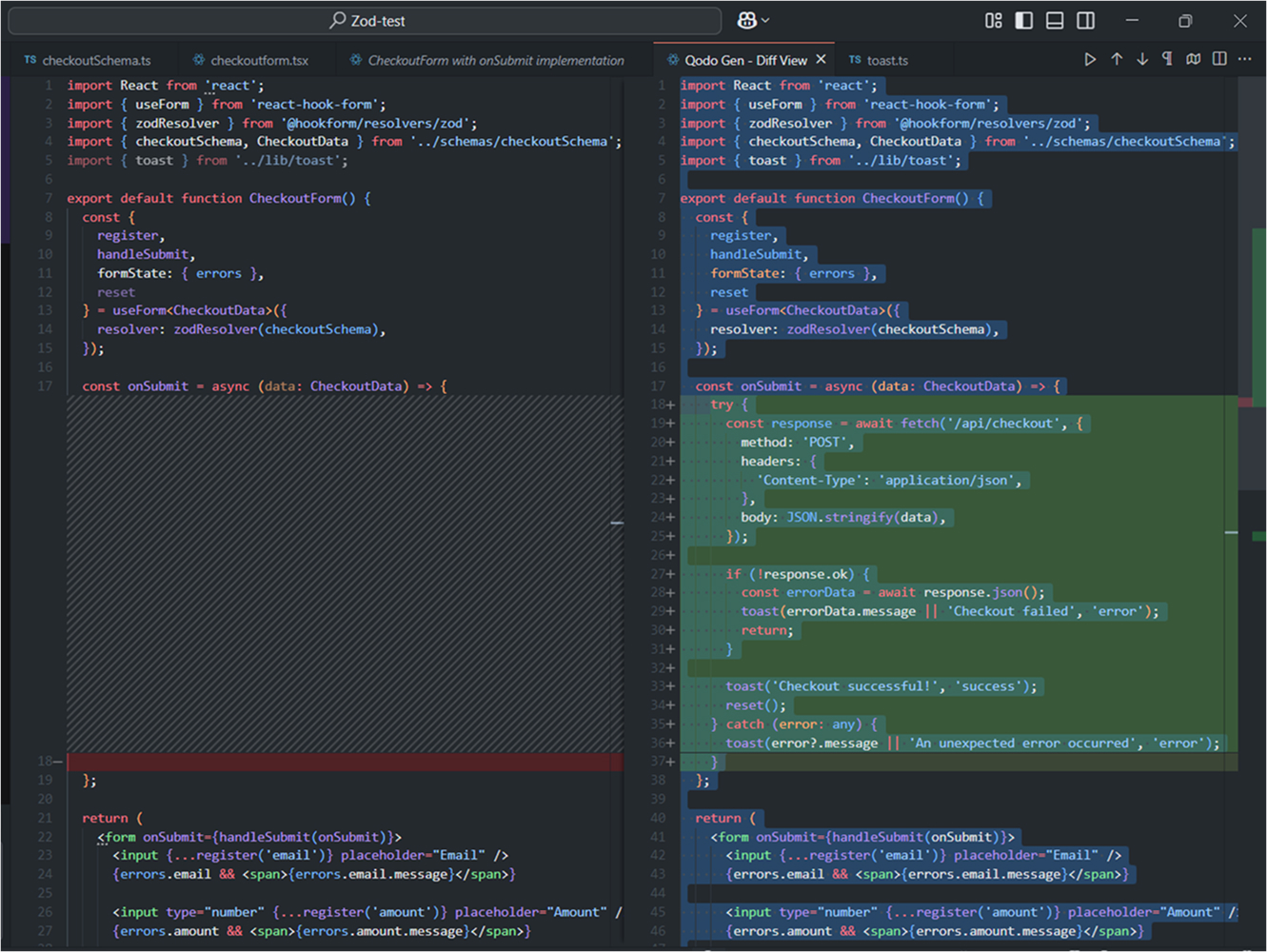Click line number 22 in the original pane
Viewport: 1267px width, 952px height.
pos(45,837)
